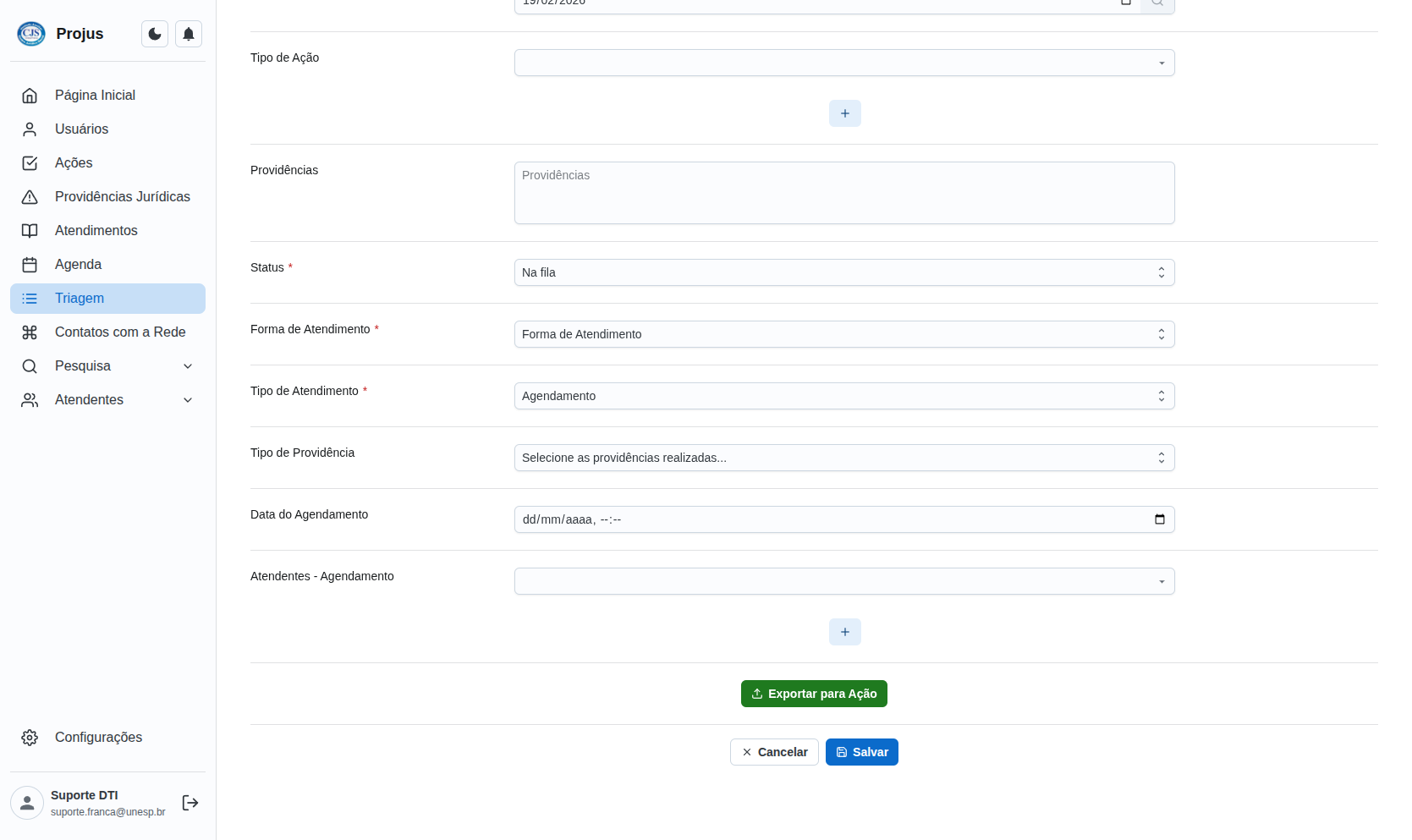The width and height of the screenshot is (1412, 840).
Task: Go to Providências Jurídicas page
Action: [122, 197]
